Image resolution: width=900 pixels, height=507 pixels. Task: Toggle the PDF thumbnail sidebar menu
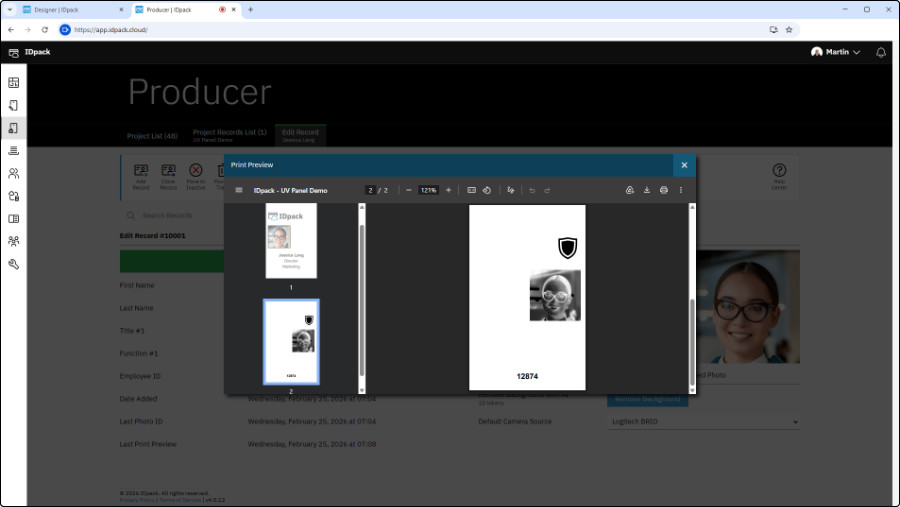(x=239, y=190)
